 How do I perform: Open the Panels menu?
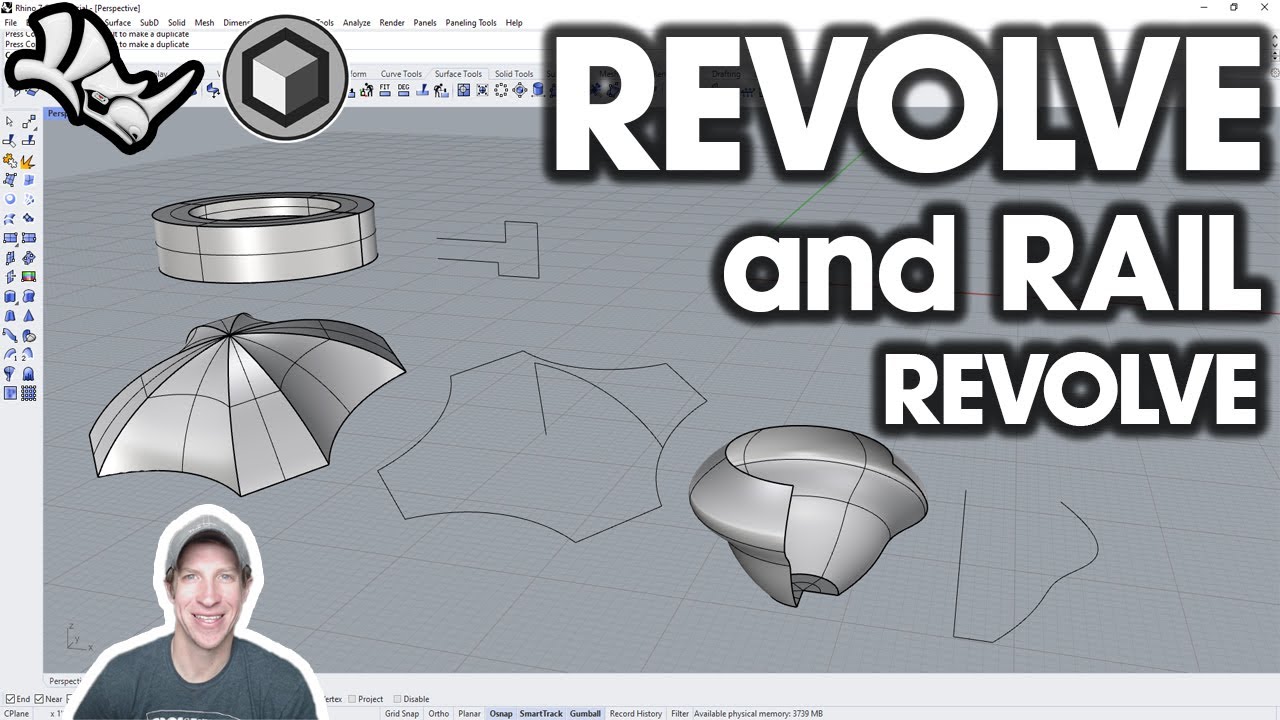point(425,22)
